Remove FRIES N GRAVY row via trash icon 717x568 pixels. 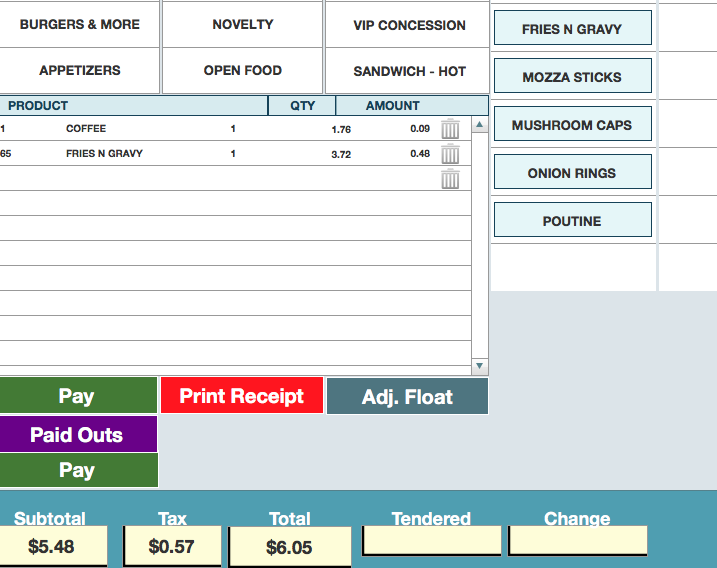click(x=450, y=154)
